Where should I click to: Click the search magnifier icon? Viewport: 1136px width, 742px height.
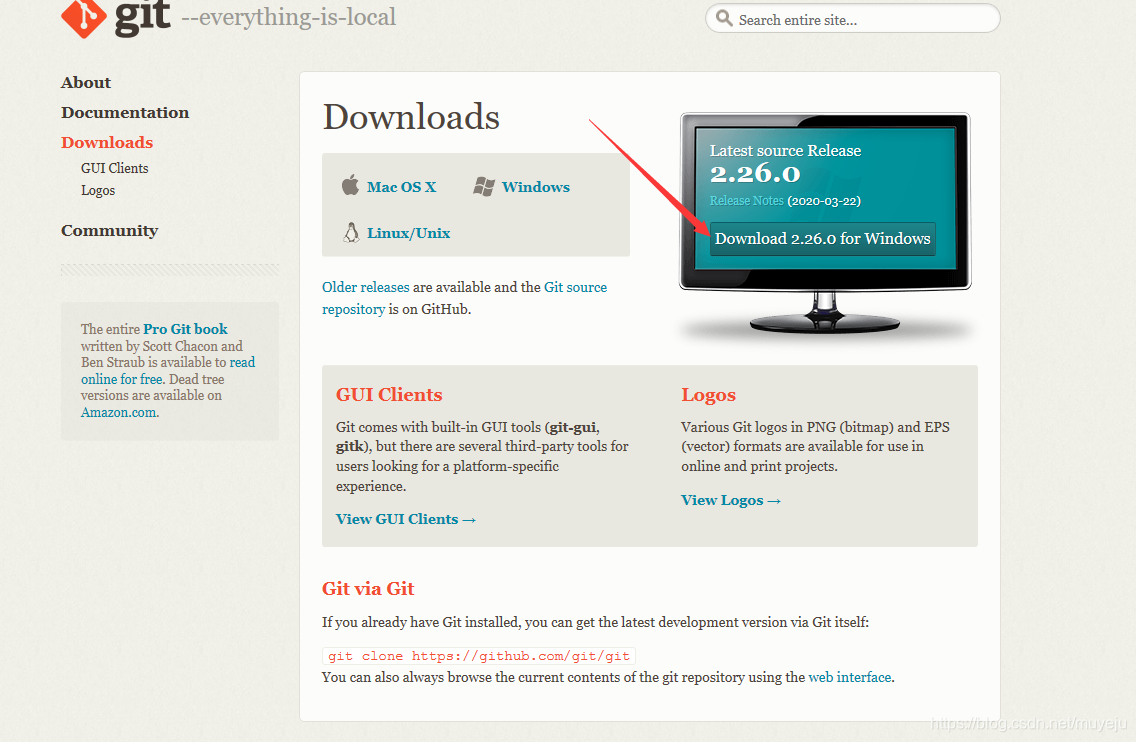[x=724, y=18]
